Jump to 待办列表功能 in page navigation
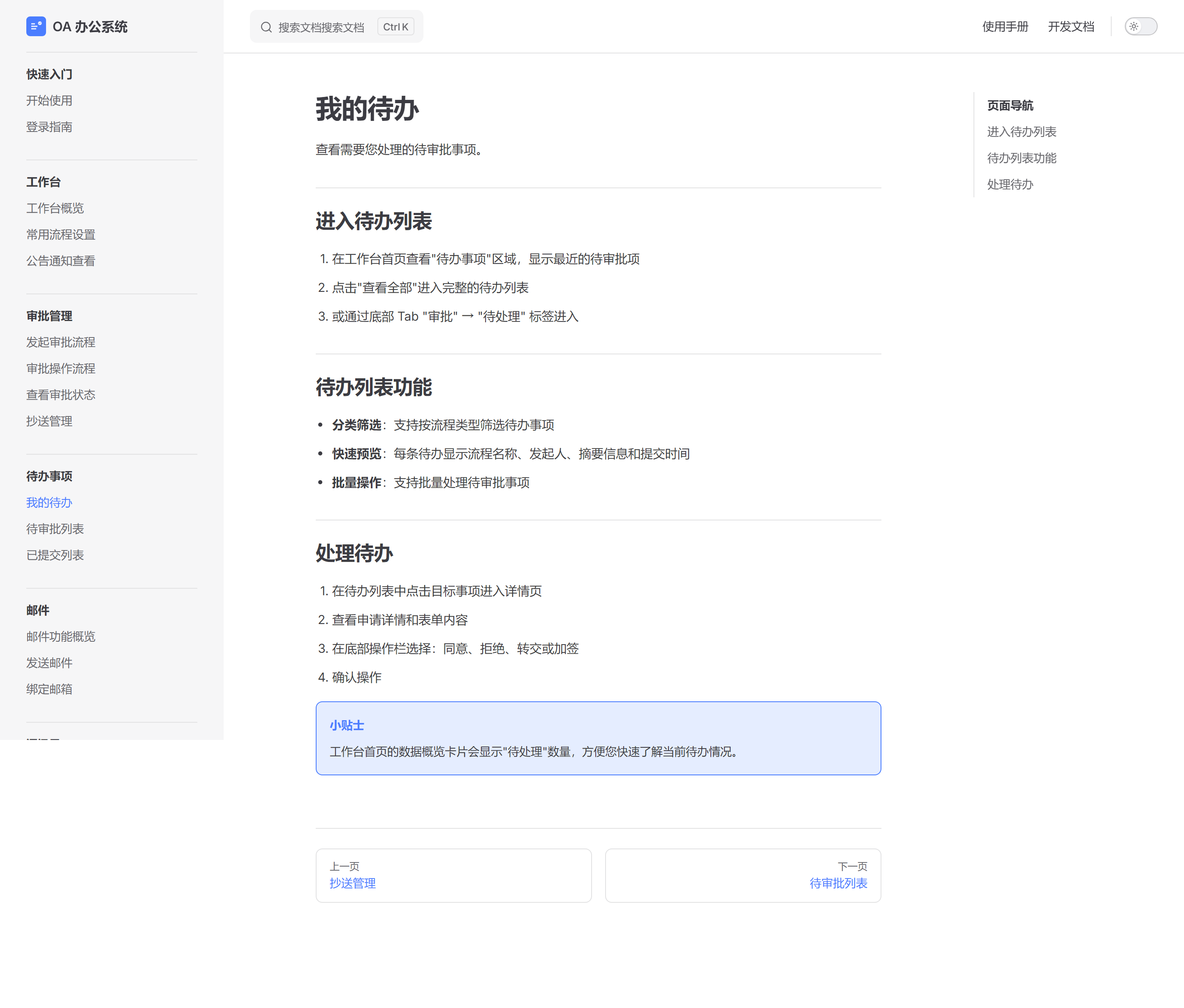Screen dimensions: 1184x1008 [1022, 158]
